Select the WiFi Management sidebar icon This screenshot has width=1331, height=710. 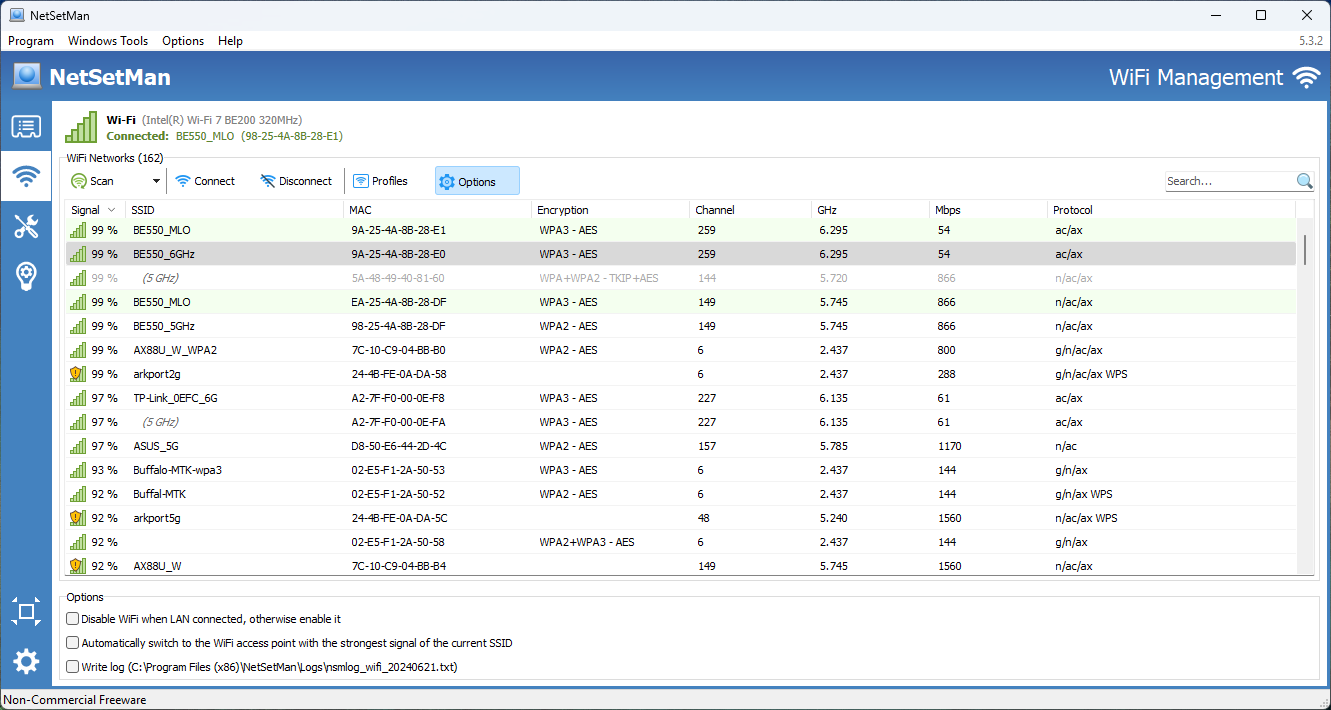pos(26,177)
